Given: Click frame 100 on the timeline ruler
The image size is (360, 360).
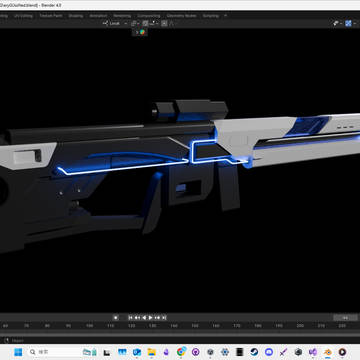Looking at the screenshot, I should pyautogui.click(x=89, y=326).
